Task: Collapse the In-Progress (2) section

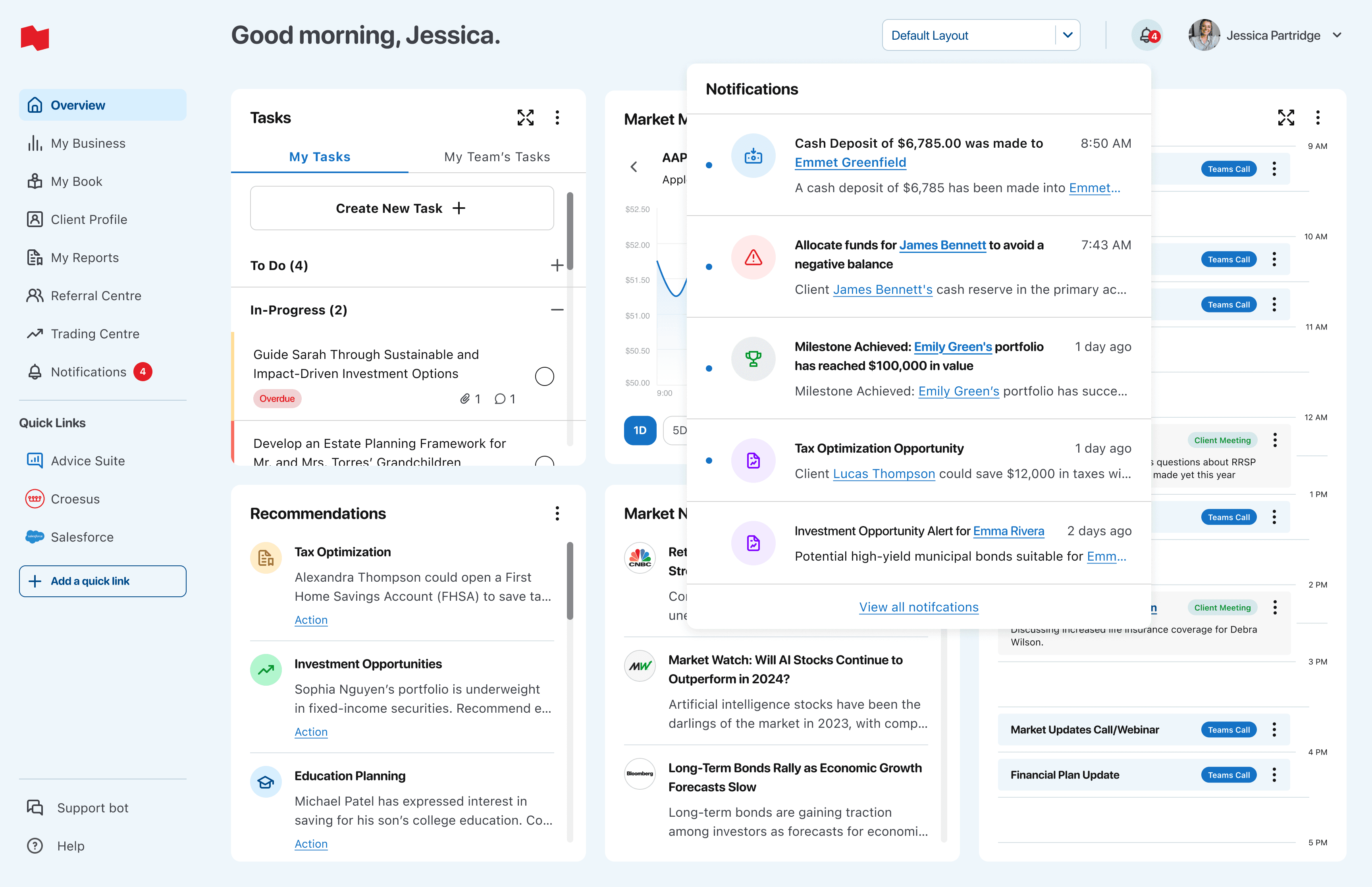Action: pyautogui.click(x=557, y=310)
